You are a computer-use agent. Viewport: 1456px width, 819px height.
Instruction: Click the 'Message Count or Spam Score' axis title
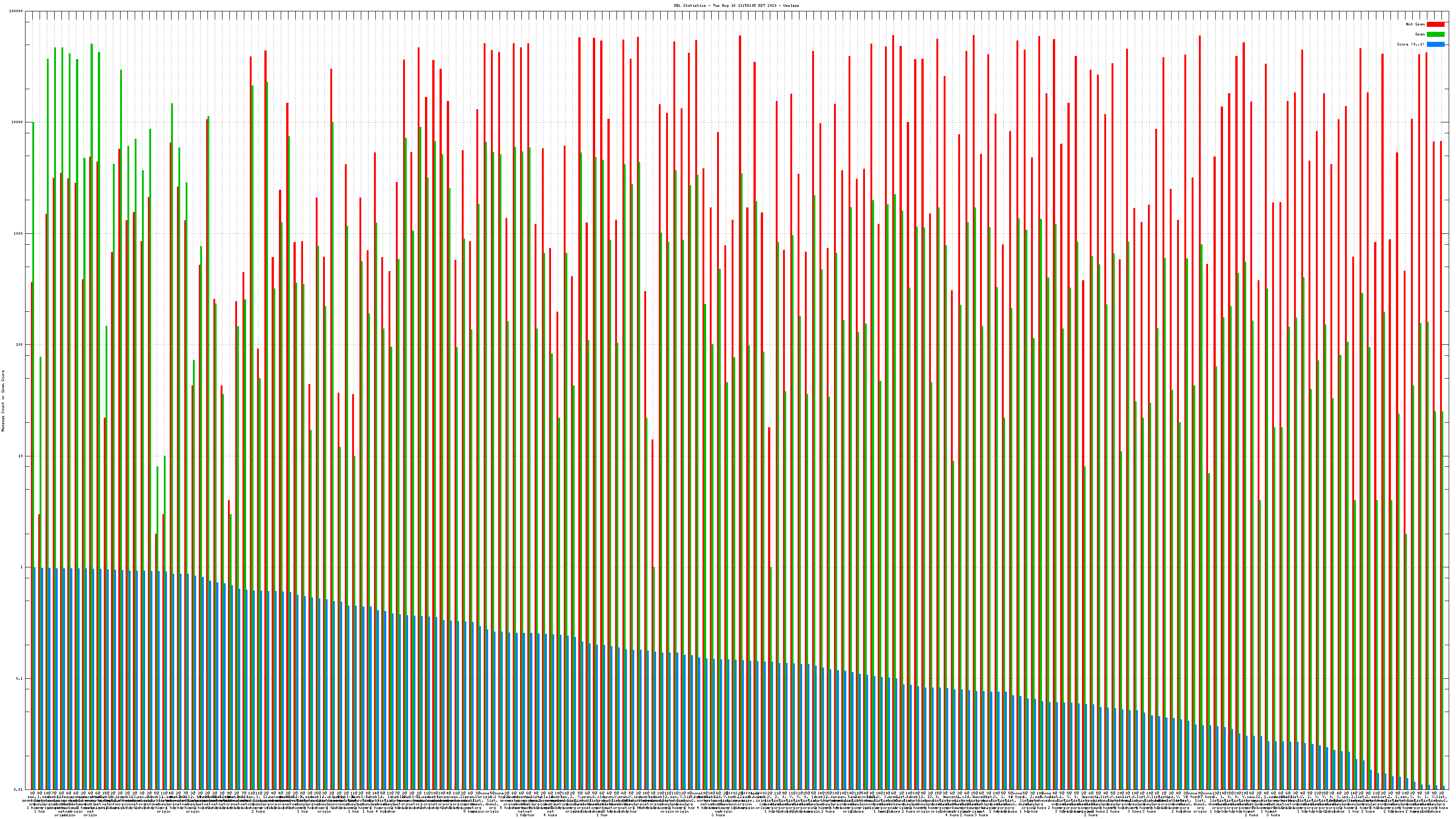pos(3,401)
